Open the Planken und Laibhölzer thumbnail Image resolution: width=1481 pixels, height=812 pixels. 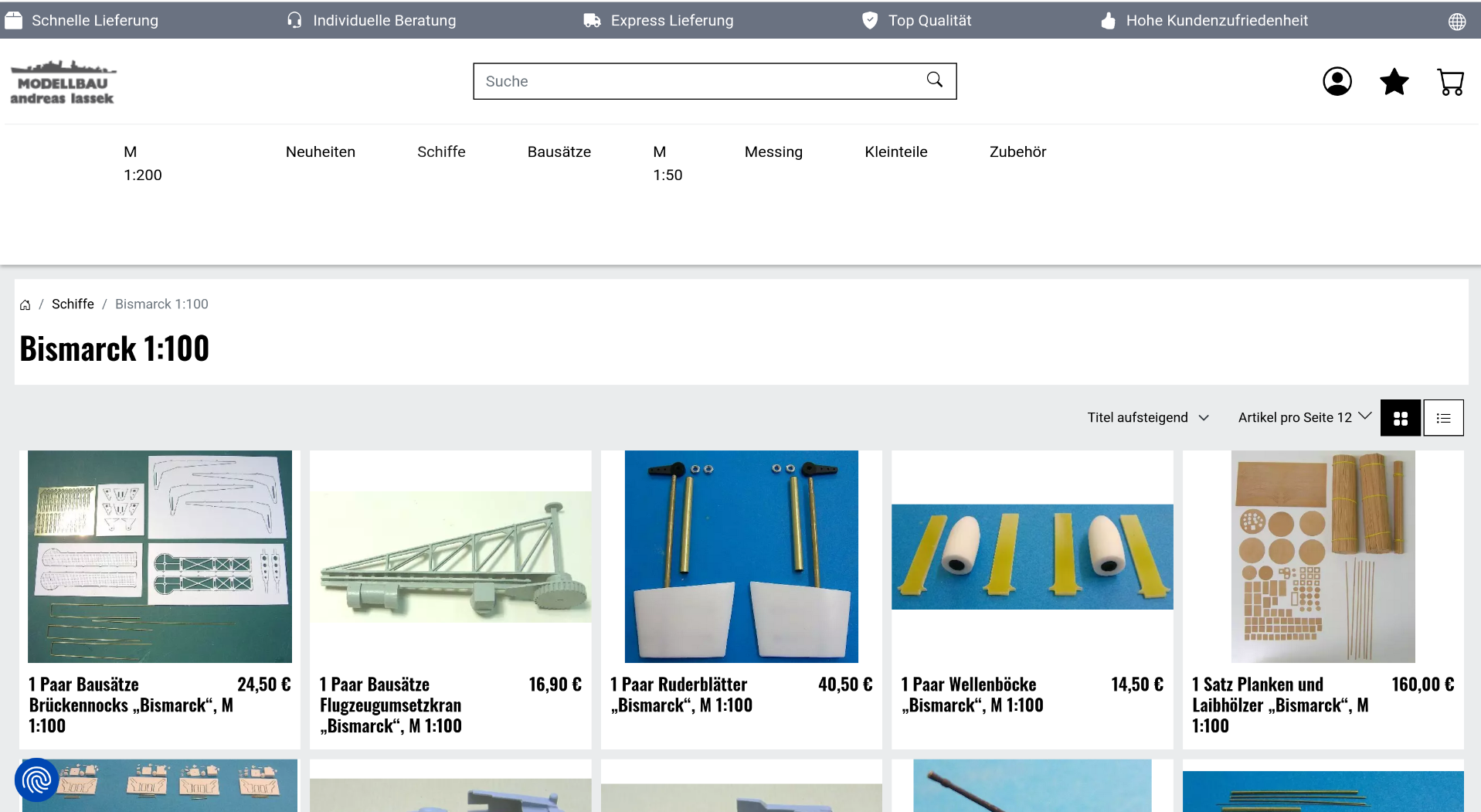[1323, 556]
